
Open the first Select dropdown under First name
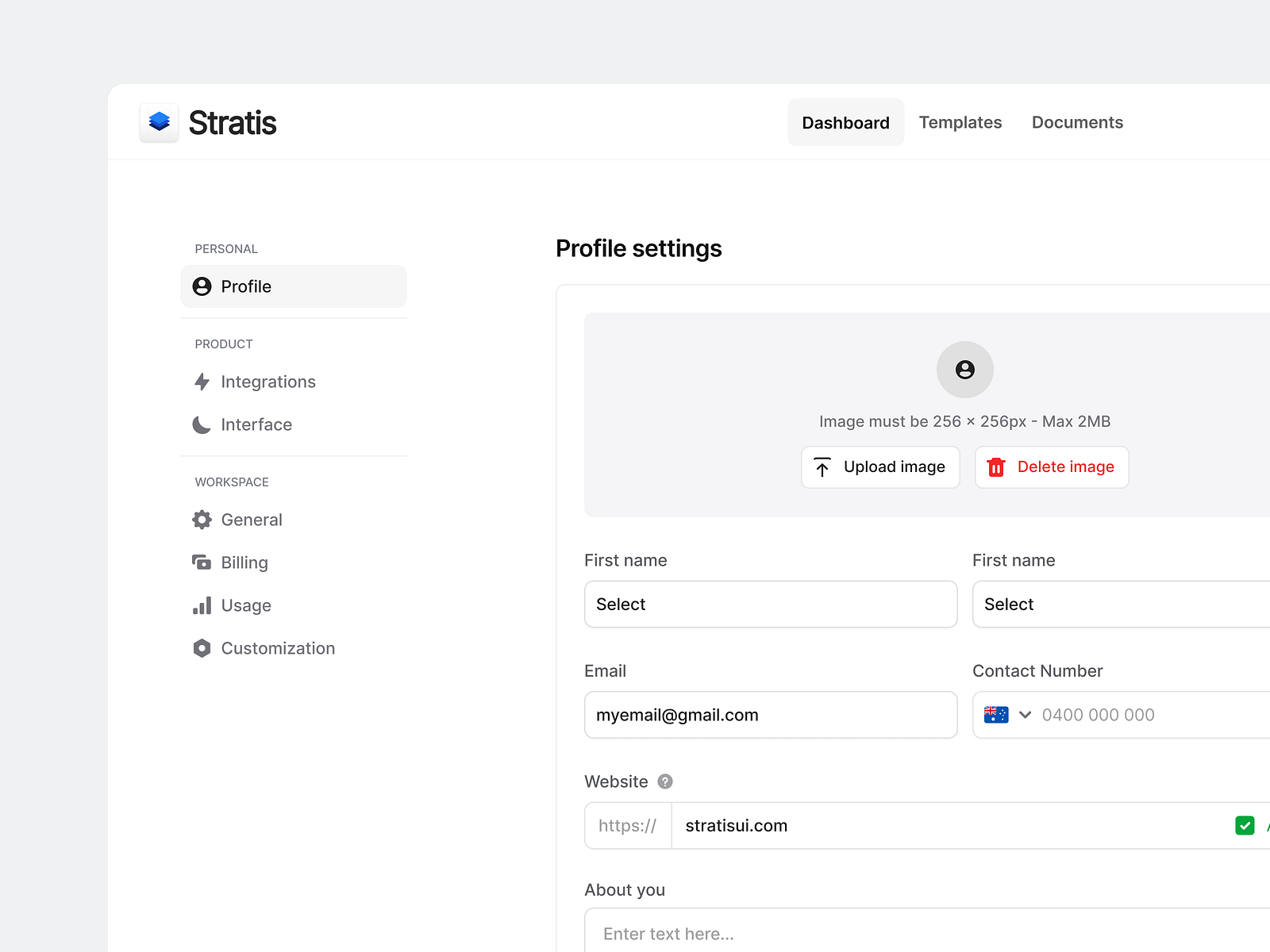[770, 604]
